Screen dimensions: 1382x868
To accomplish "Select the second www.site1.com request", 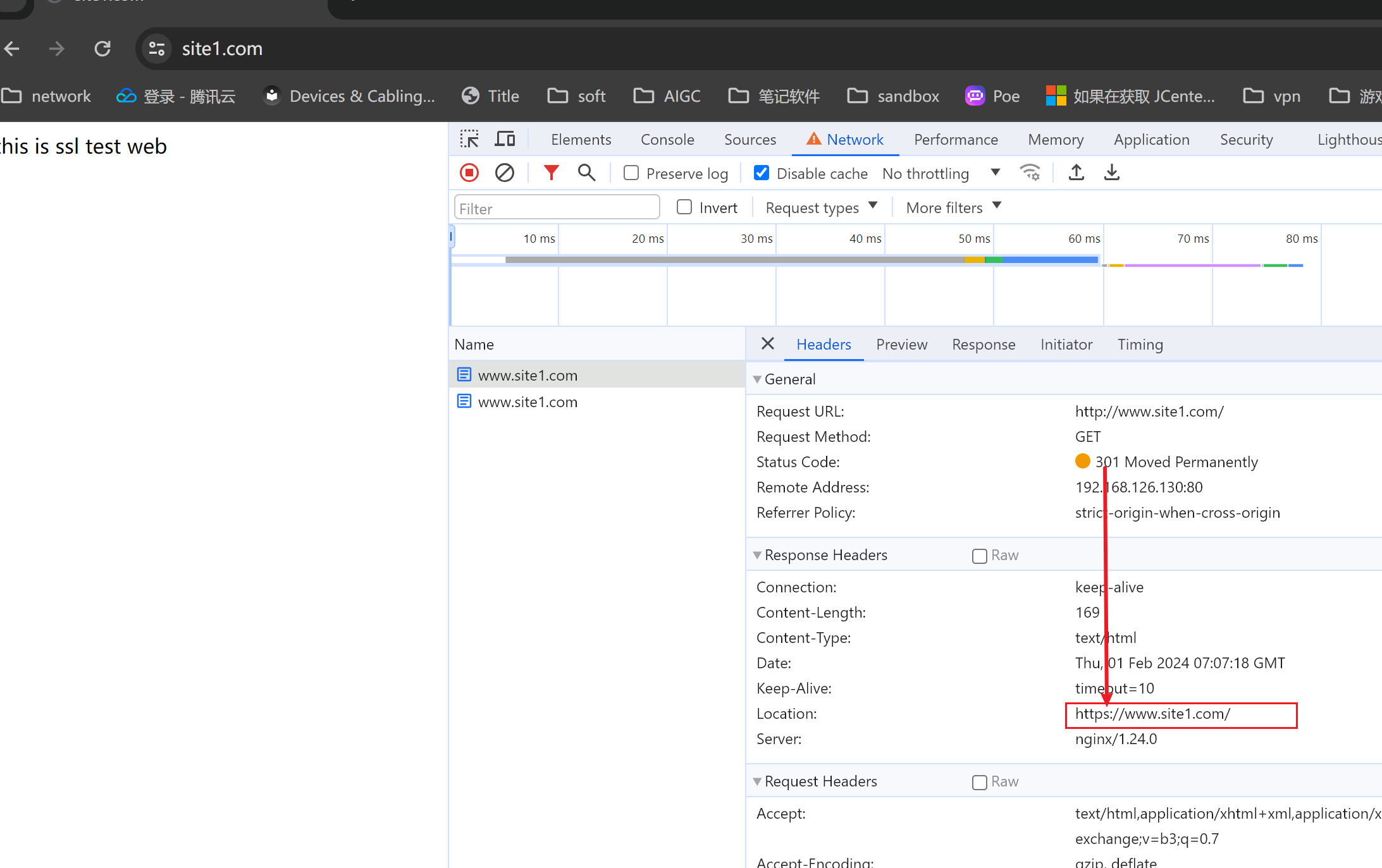I will (528, 402).
